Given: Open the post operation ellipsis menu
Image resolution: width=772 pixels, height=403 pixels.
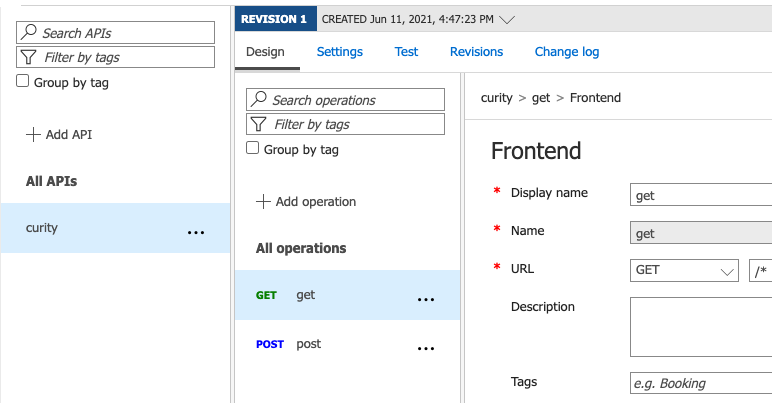Looking at the screenshot, I should (426, 348).
